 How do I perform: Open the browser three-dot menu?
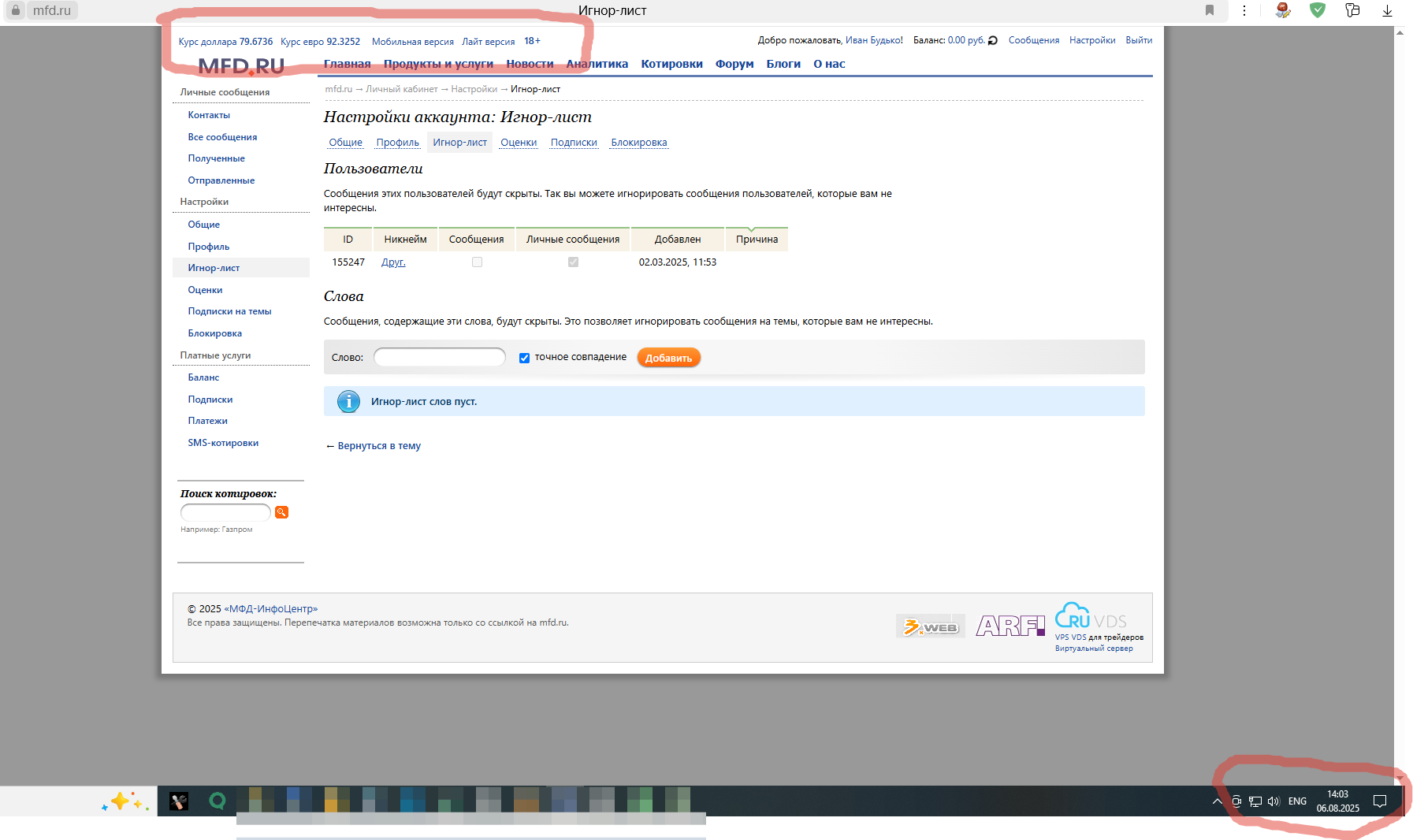tap(1244, 10)
